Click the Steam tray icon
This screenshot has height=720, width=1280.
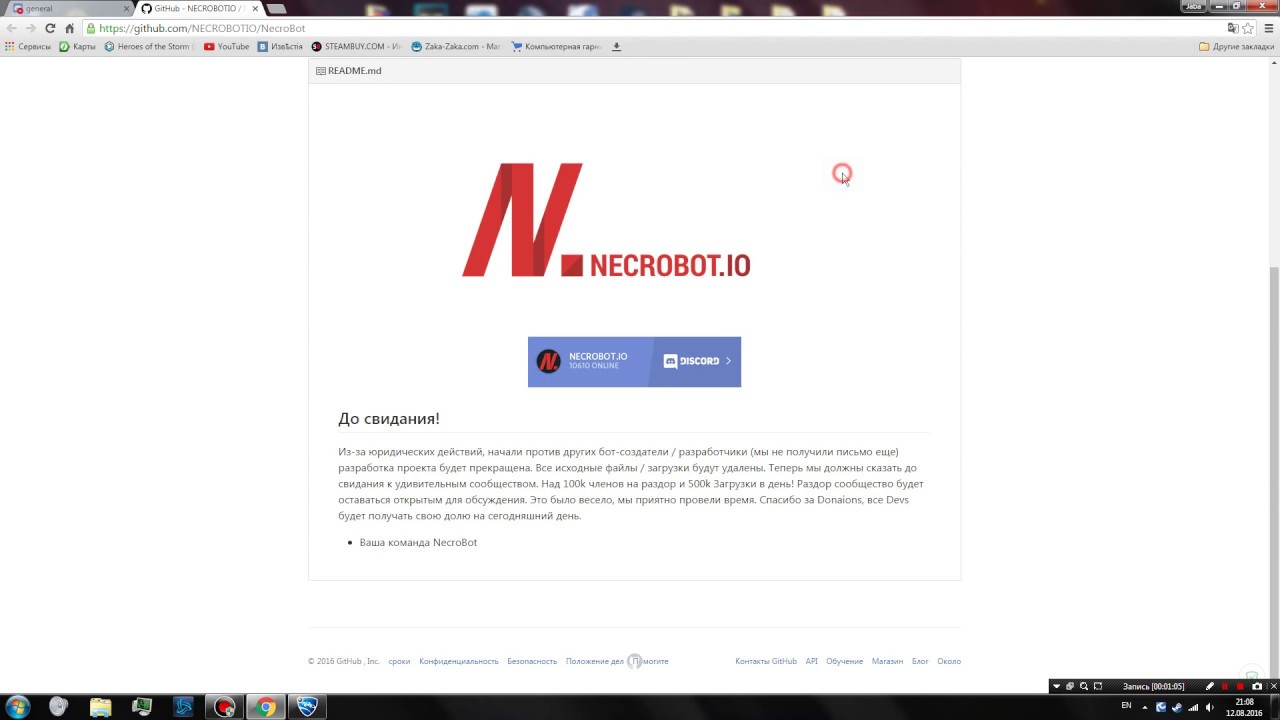[x=1177, y=707]
